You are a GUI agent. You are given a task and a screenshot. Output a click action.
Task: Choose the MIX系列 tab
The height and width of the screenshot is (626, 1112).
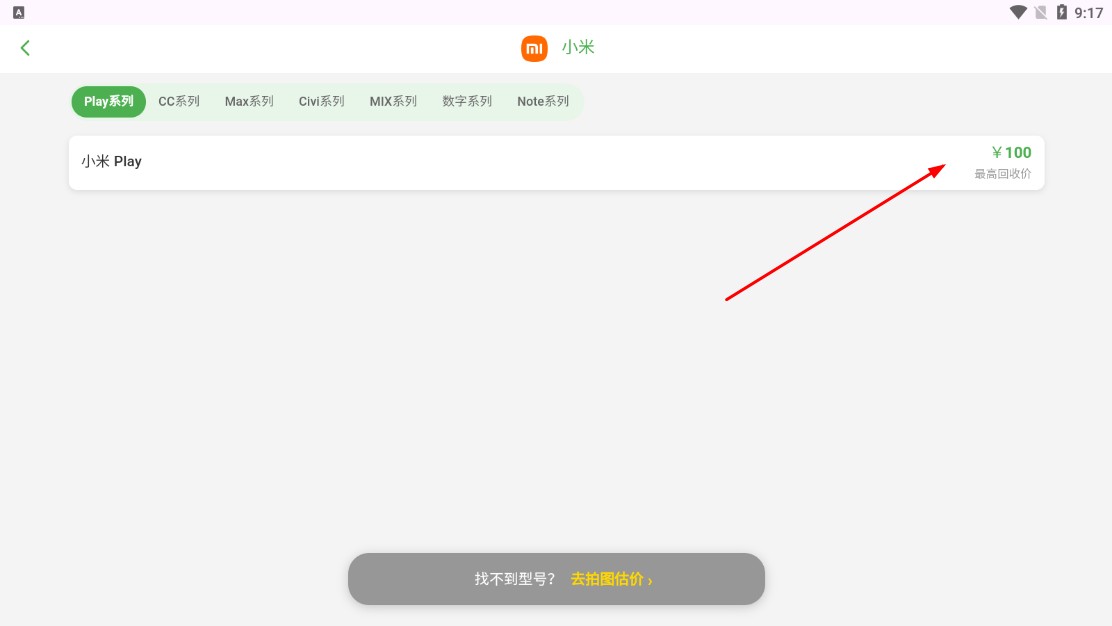tap(393, 102)
